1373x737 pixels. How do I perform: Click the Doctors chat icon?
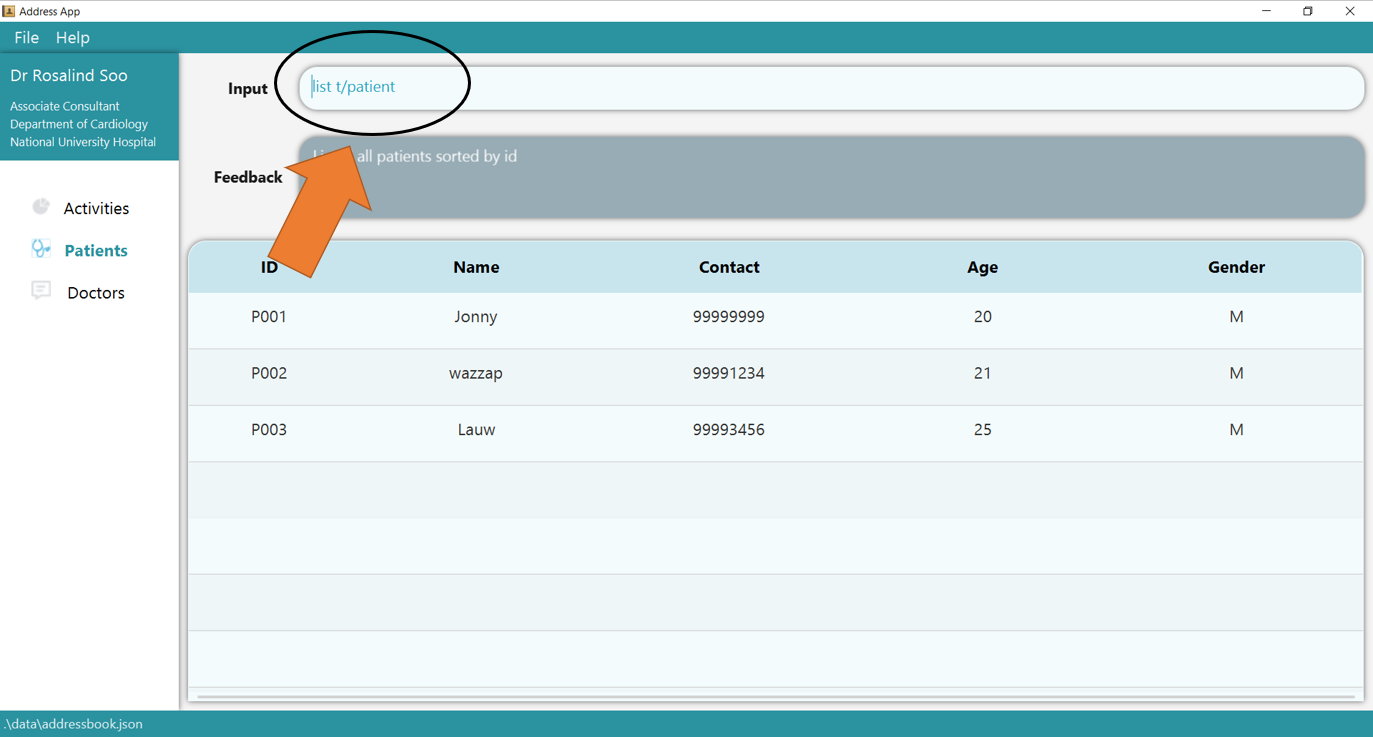pos(41,291)
